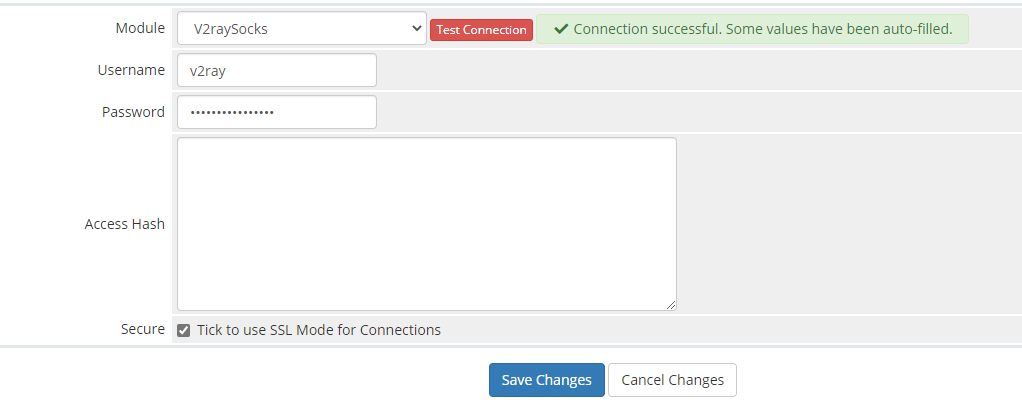Click the Username field label

(x=131, y=70)
